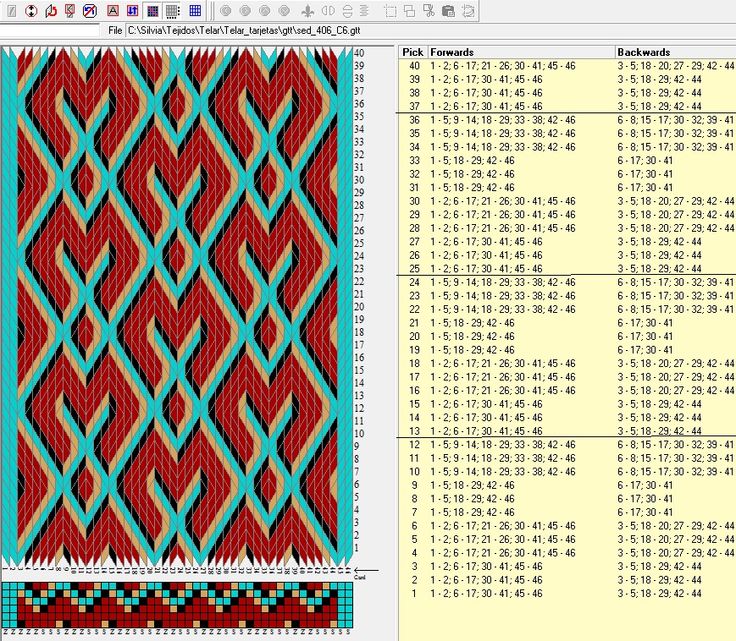The height and width of the screenshot is (641, 736).
Task: Click row label 40 beside the weaving draft
Action: 359,53
